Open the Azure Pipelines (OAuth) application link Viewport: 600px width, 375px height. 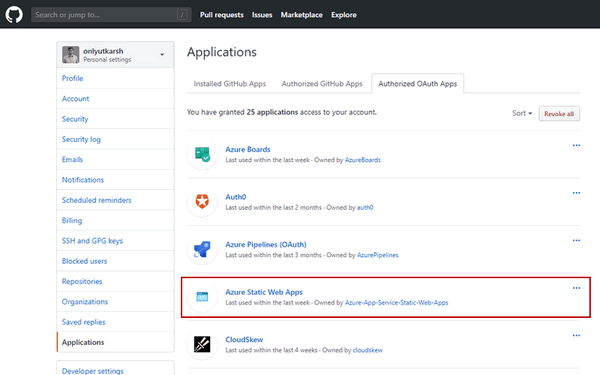coord(266,245)
